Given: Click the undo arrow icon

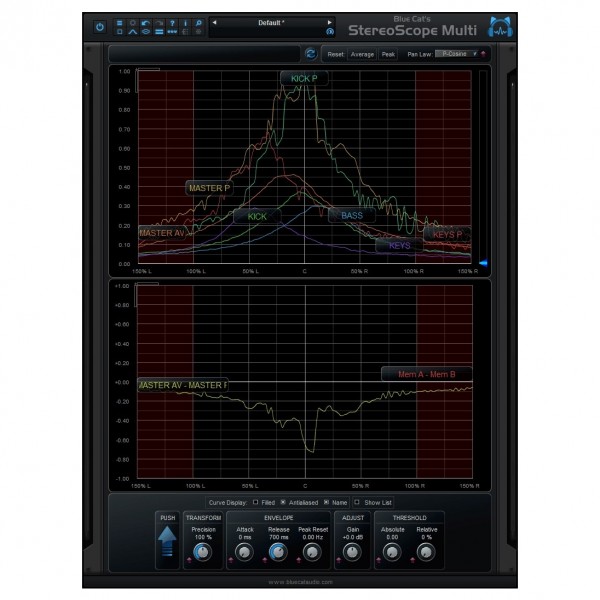Looking at the screenshot, I should [x=146, y=23].
